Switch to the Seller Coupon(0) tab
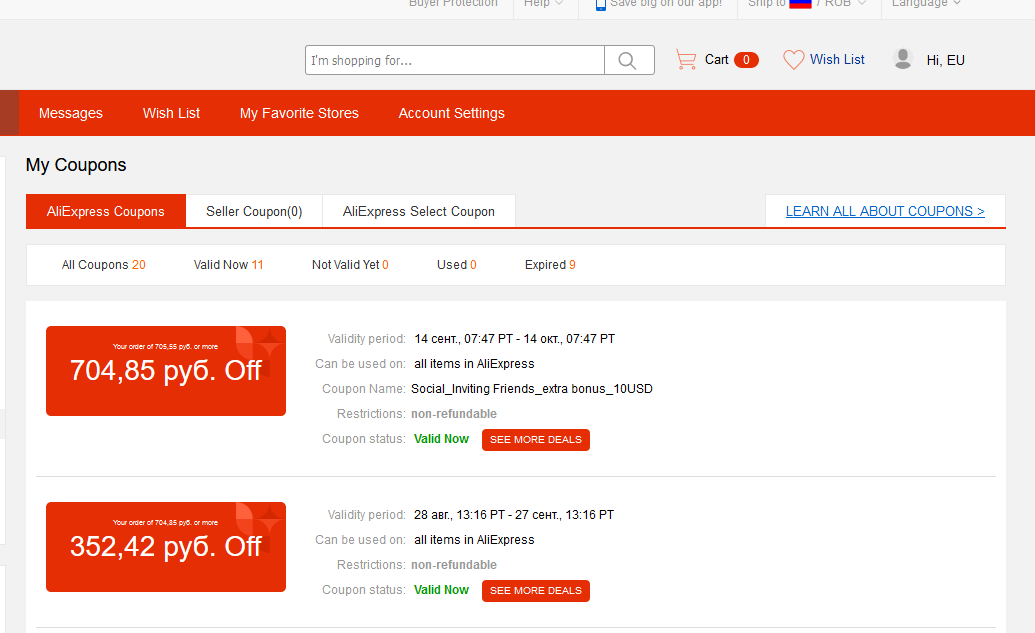The height and width of the screenshot is (633, 1035). (254, 211)
